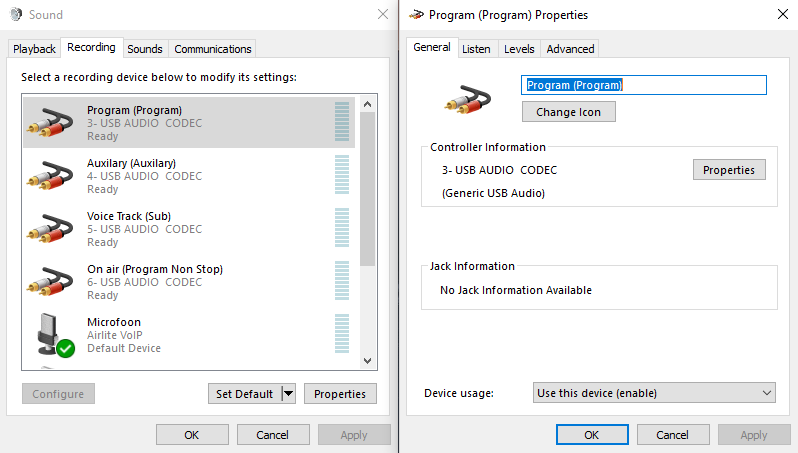Select the Voice Track (Sub) device icon
The width and height of the screenshot is (798, 453).
[x=50, y=229]
